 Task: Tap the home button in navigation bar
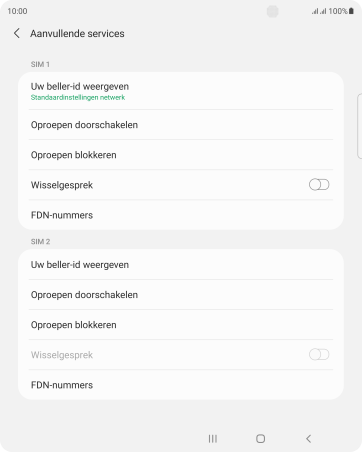click(260, 439)
